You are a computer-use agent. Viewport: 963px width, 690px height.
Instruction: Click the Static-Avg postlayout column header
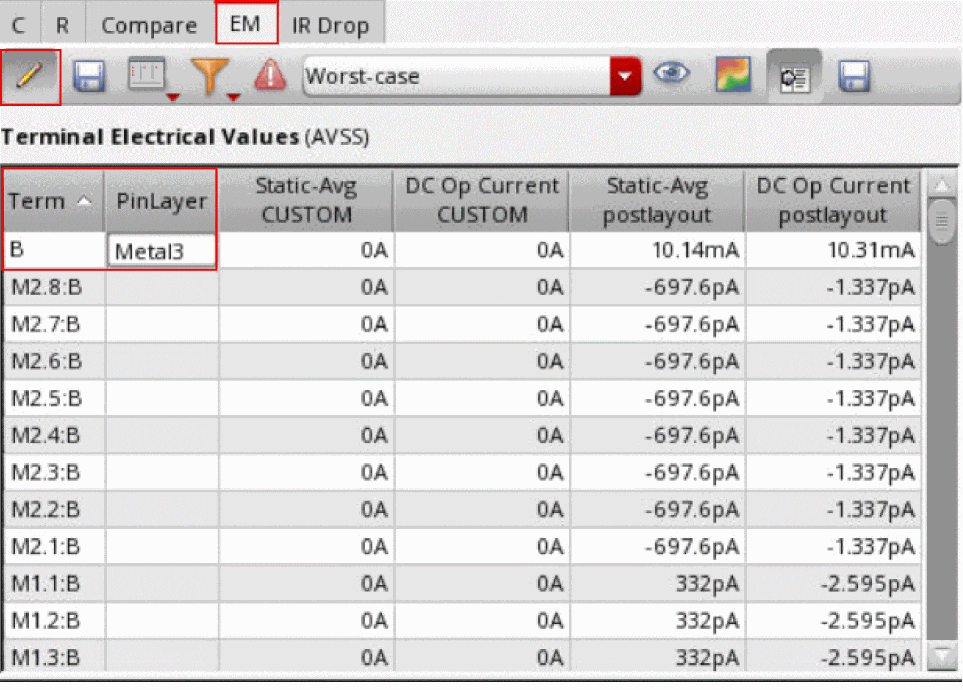[657, 201]
